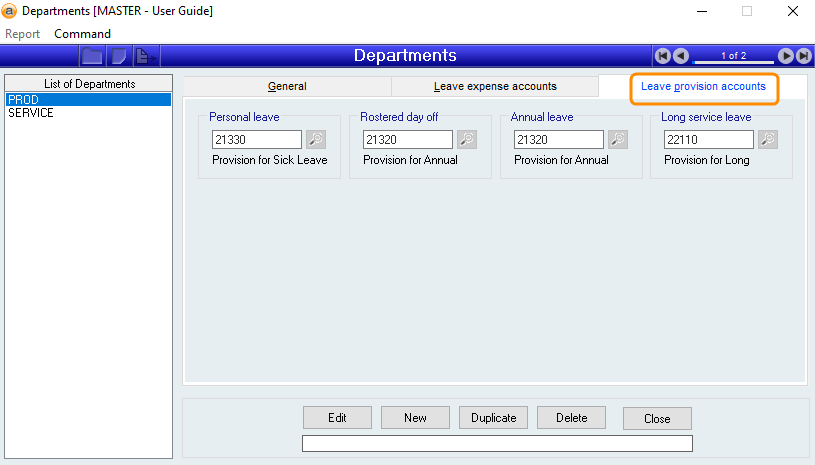
Task: Switch to the General tab
Action: (287, 87)
